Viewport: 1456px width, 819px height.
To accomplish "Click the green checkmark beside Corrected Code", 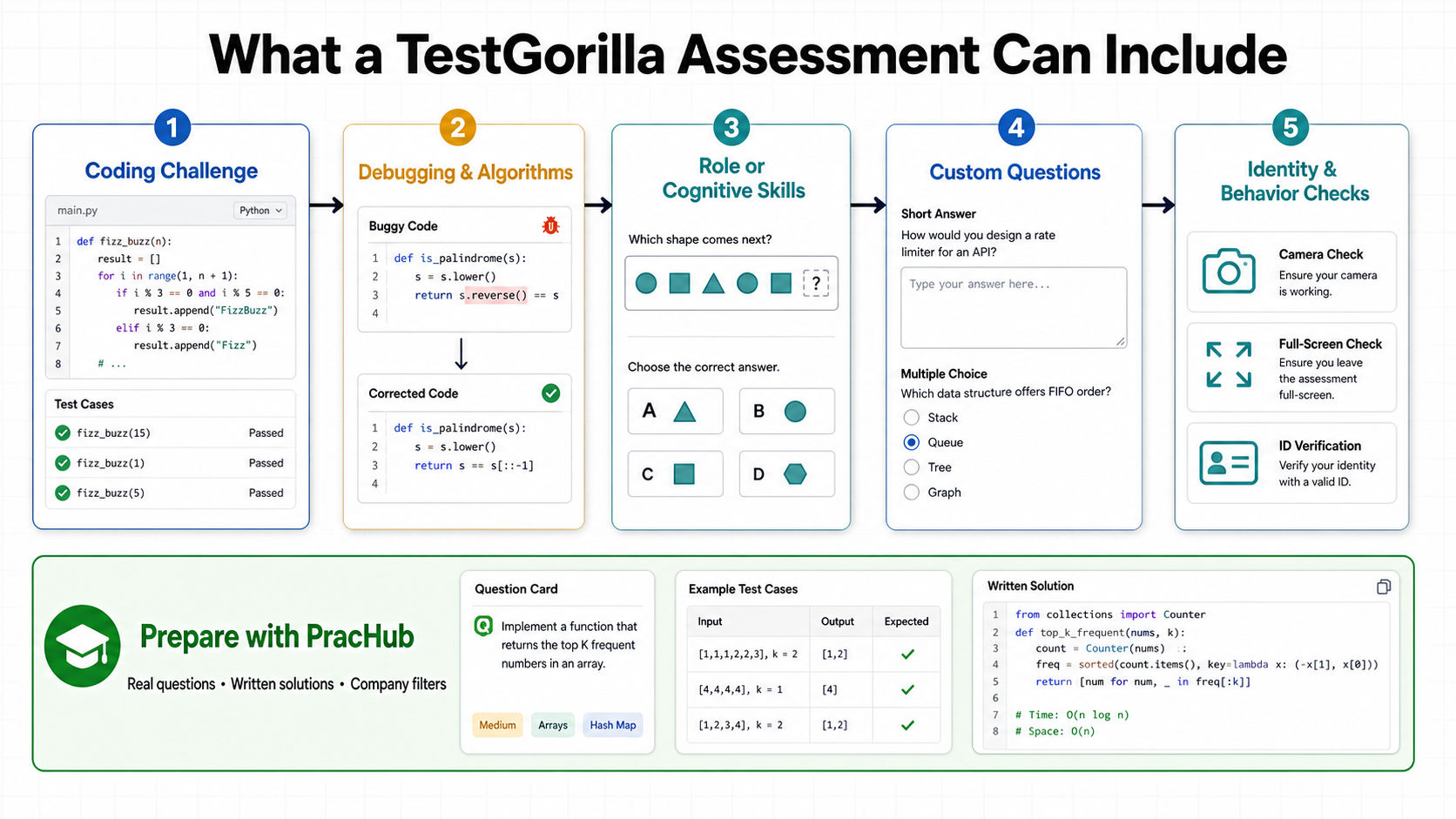I will [551, 393].
